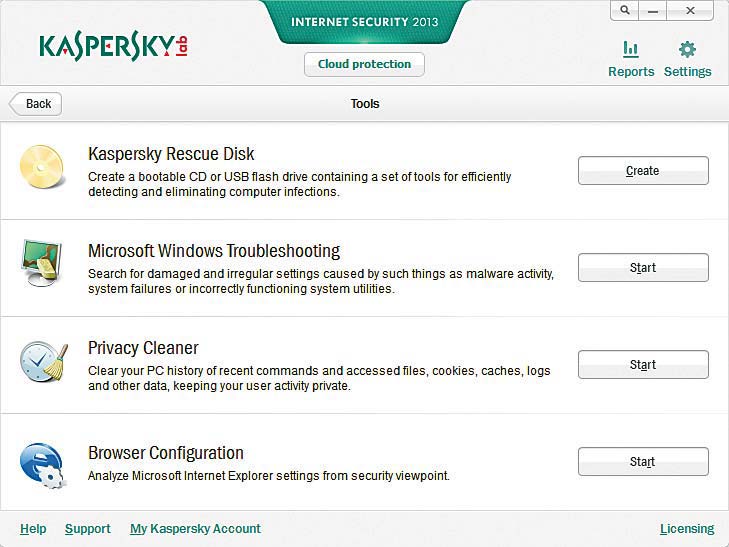This screenshot has height=547, width=729.
Task: Create a Kaspersky Rescue Disk
Action: 643,171
